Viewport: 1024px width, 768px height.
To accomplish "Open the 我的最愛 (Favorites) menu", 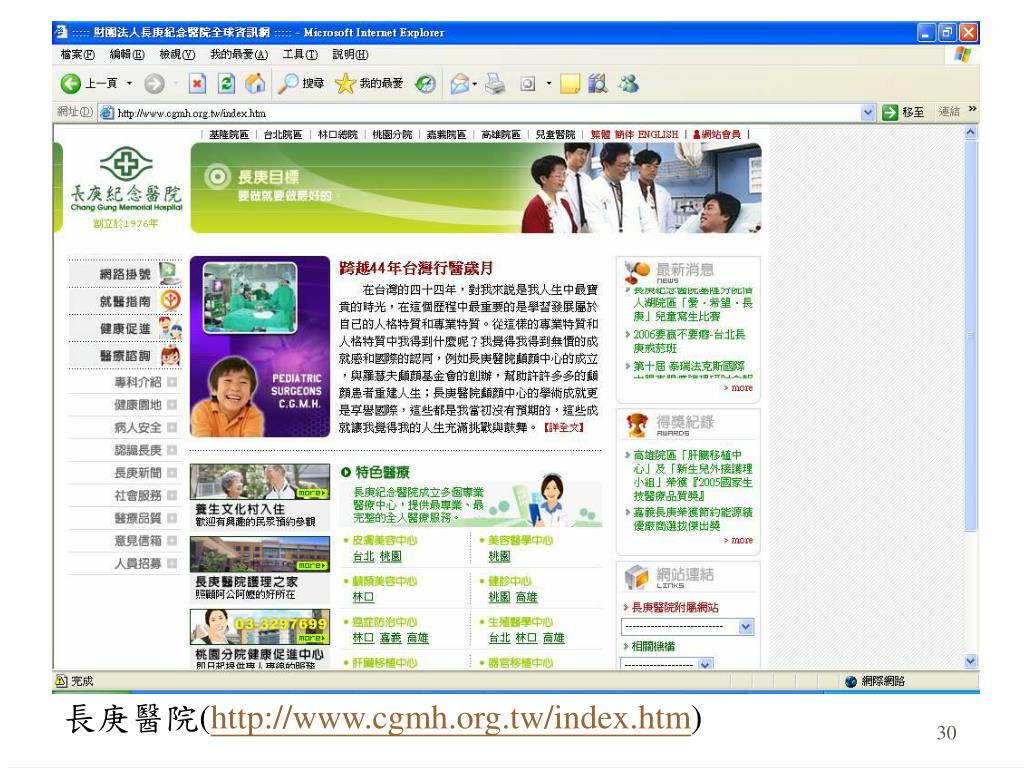I will pos(239,54).
